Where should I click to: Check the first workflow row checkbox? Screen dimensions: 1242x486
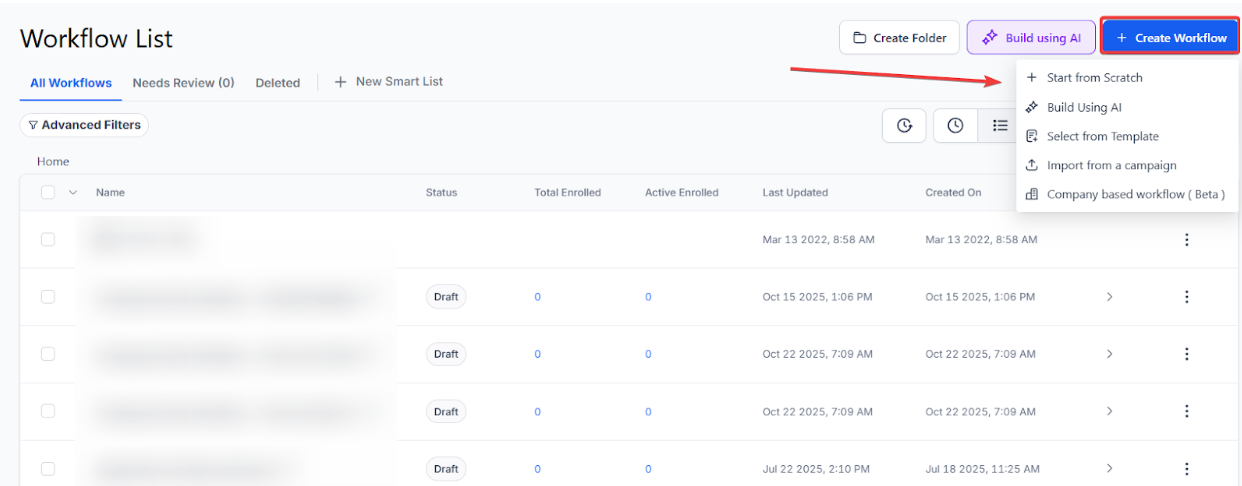click(48, 240)
